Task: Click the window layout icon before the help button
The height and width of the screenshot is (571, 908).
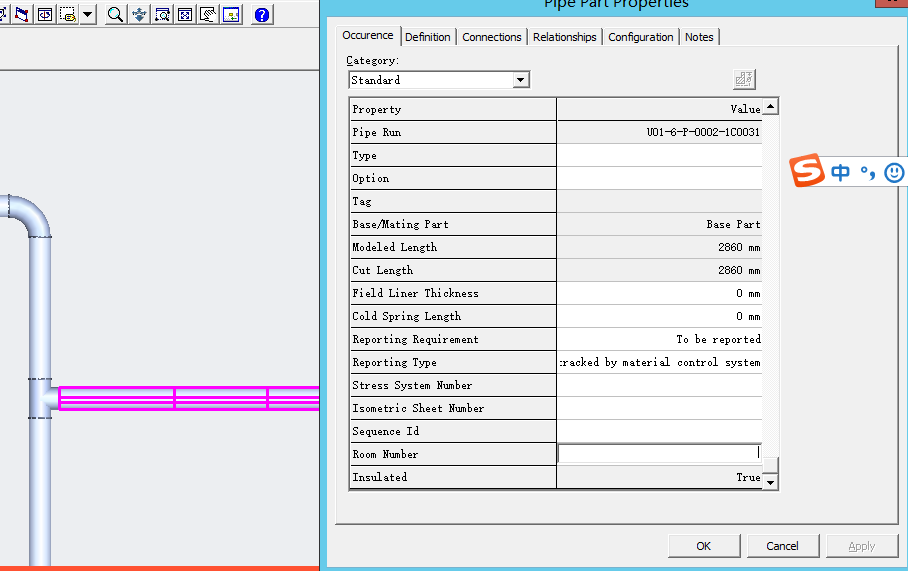Action: 231,14
